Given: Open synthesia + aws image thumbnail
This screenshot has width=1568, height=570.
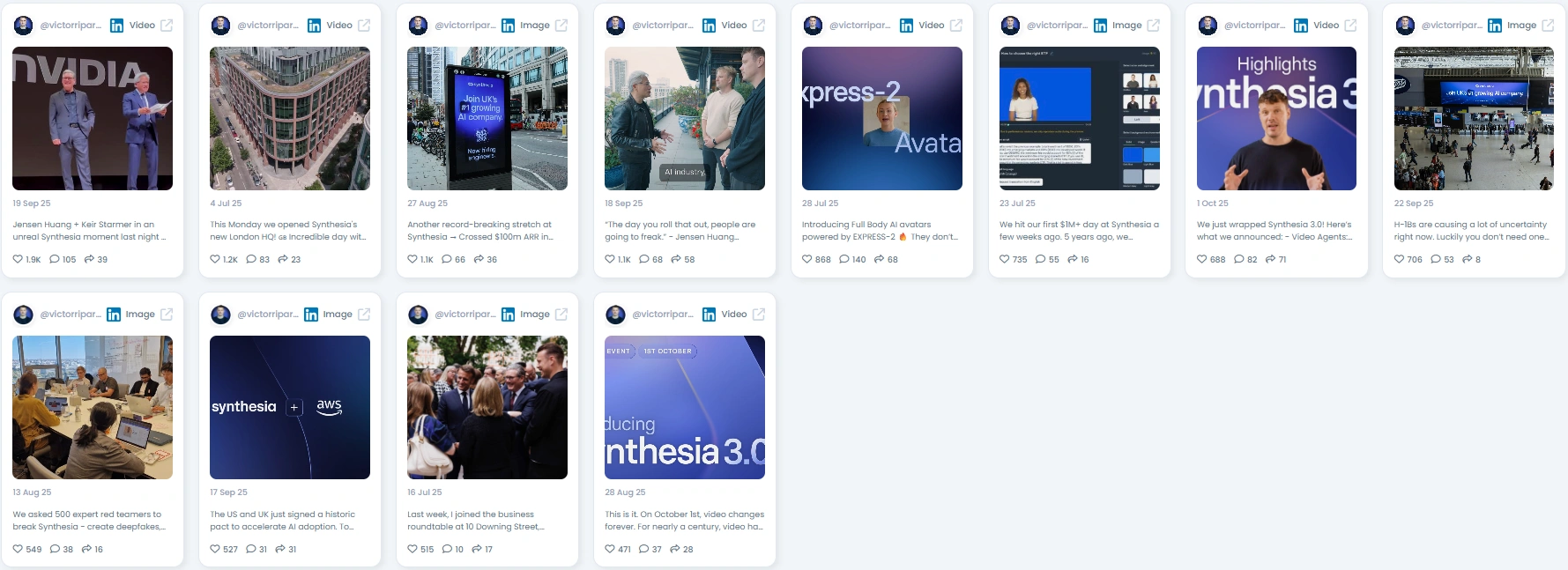Looking at the screenshot, I should click(x=290, y=407).
